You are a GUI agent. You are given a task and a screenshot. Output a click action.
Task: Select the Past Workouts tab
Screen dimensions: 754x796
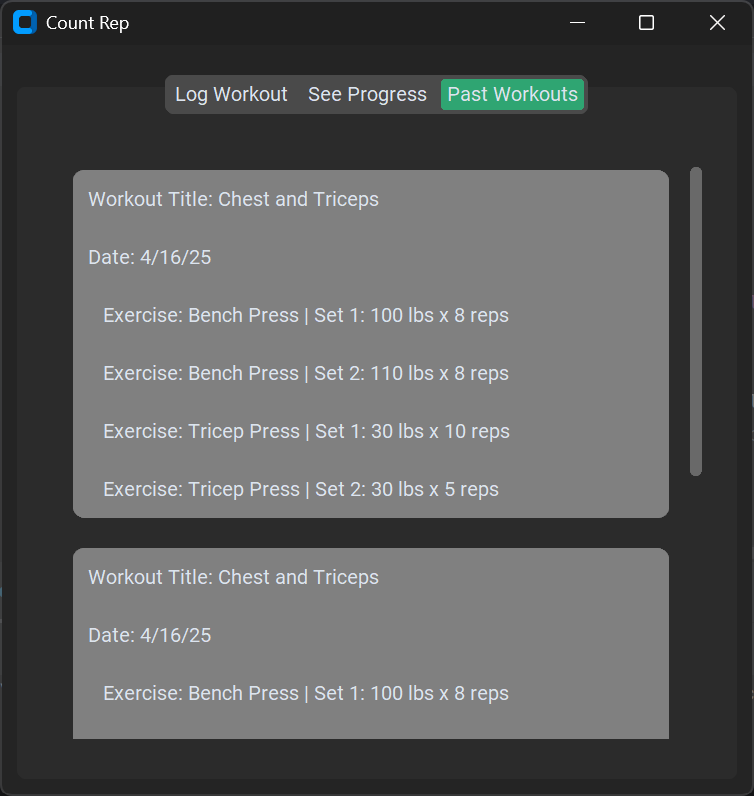click(x=512, y=95)
